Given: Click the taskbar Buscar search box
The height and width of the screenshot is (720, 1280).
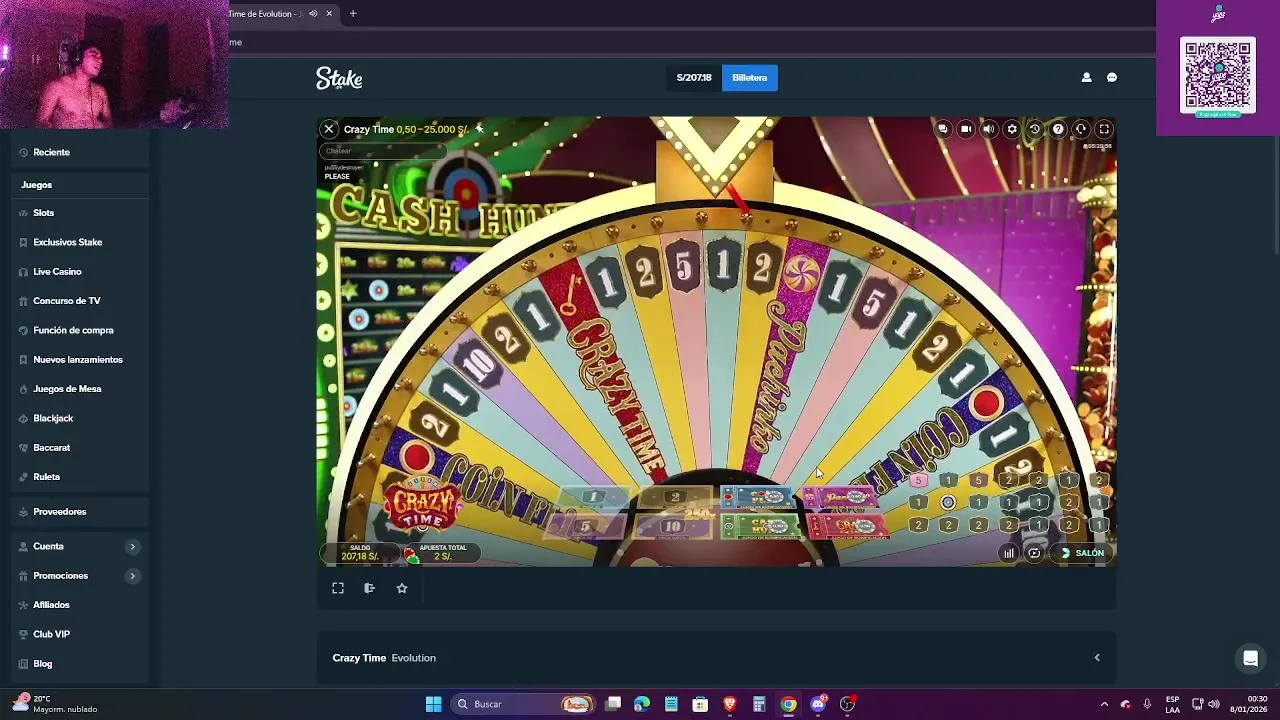Looking at the screenshot, I should (524, 704).
